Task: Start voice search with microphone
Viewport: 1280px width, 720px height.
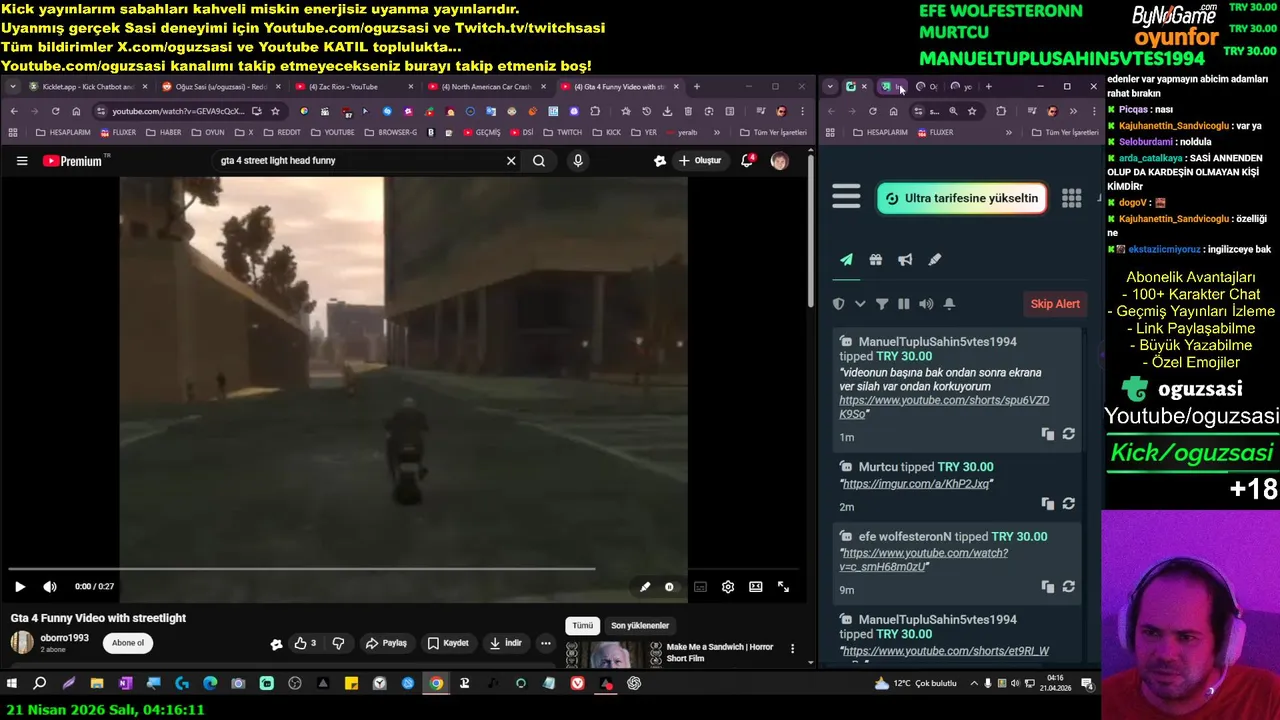Action: [578, 160]
